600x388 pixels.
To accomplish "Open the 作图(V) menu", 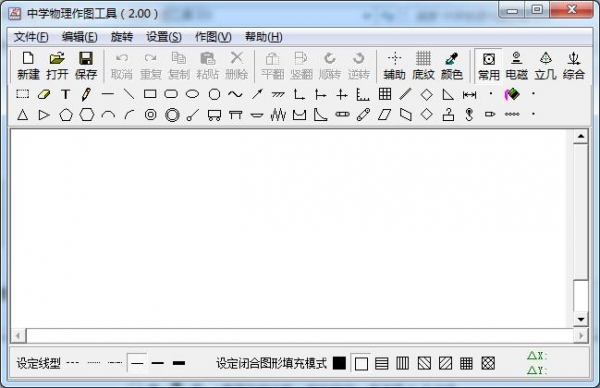I will pos(213,37).
